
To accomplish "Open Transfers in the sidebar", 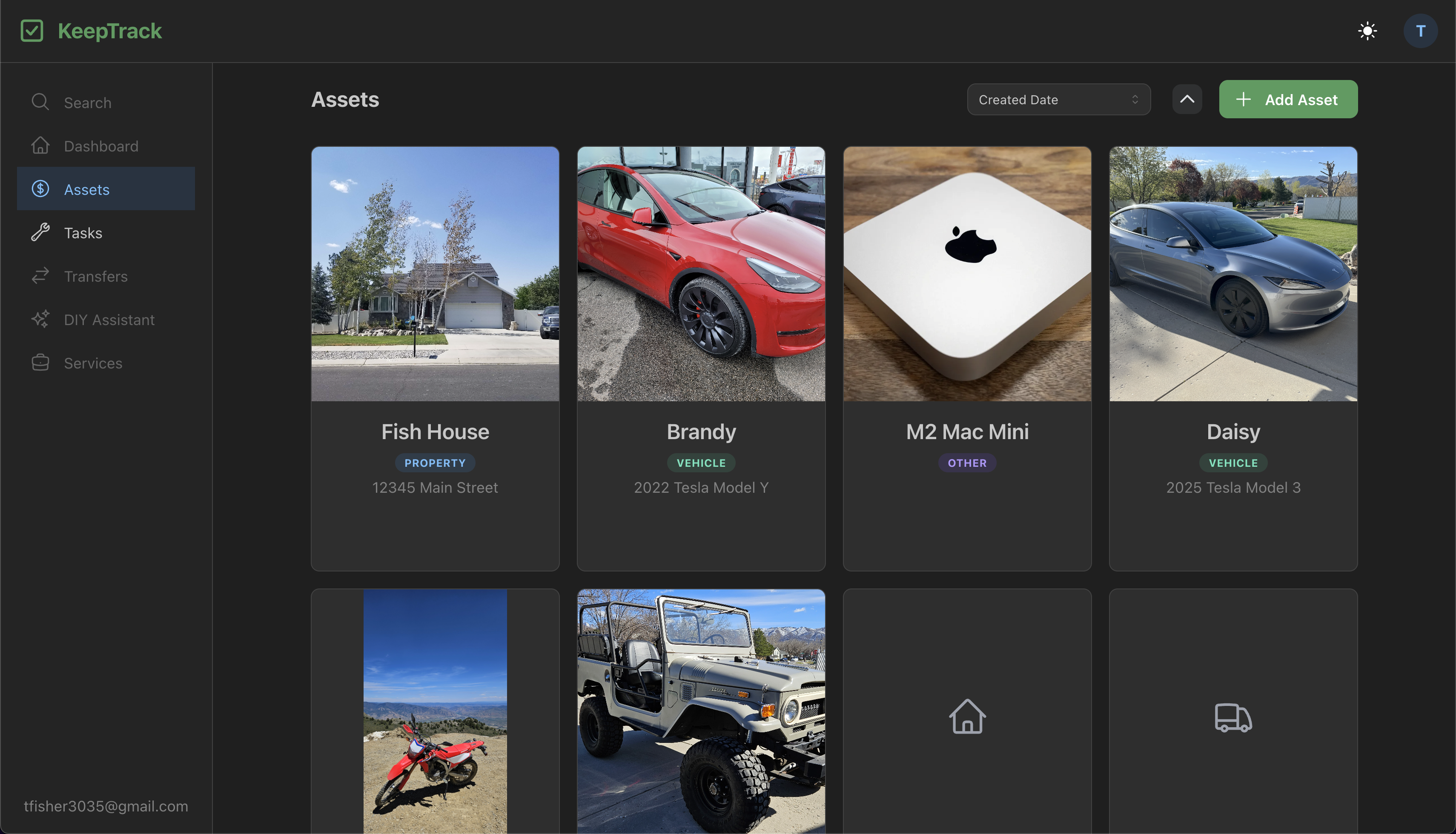I will [95, 276].
